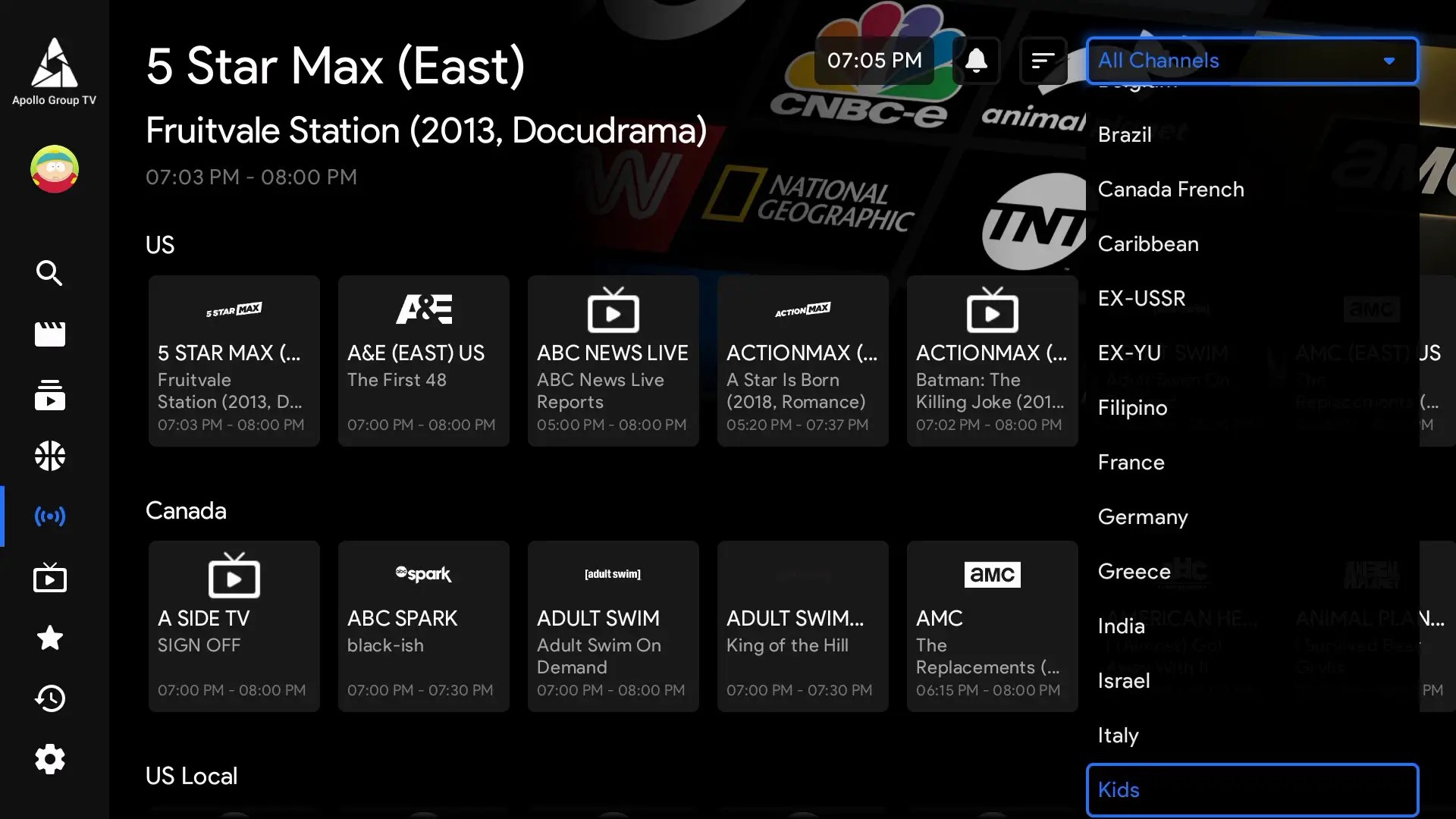
Task: Open the sort/filter list icon
Action: pos(1043,60)
